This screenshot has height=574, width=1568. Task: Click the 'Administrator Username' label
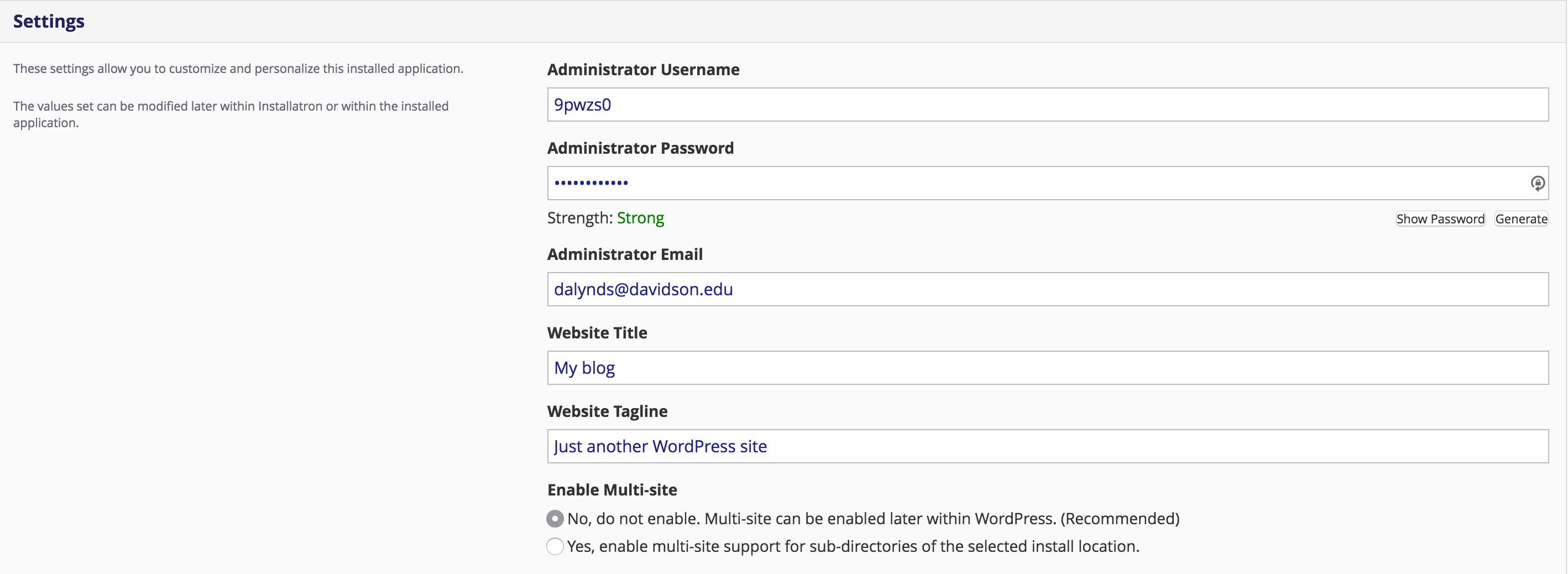[644, 70]
